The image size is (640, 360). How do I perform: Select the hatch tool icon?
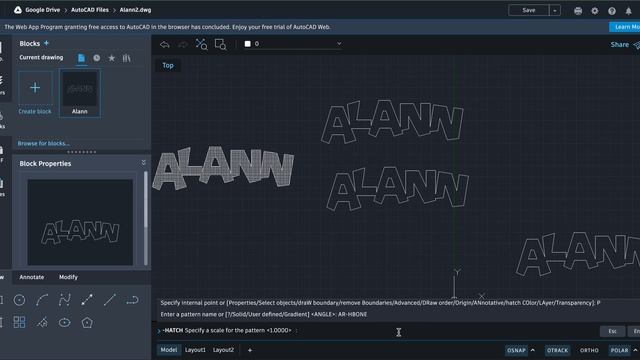coord(42,322)
